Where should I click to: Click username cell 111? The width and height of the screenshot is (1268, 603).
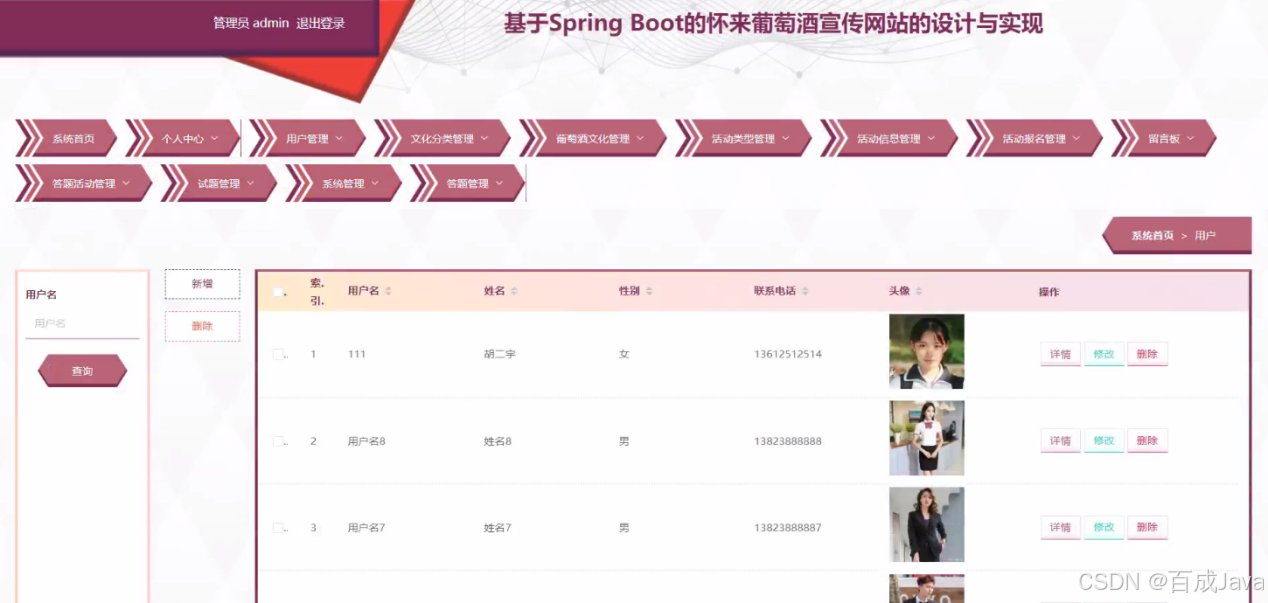[x=357, y=354]
